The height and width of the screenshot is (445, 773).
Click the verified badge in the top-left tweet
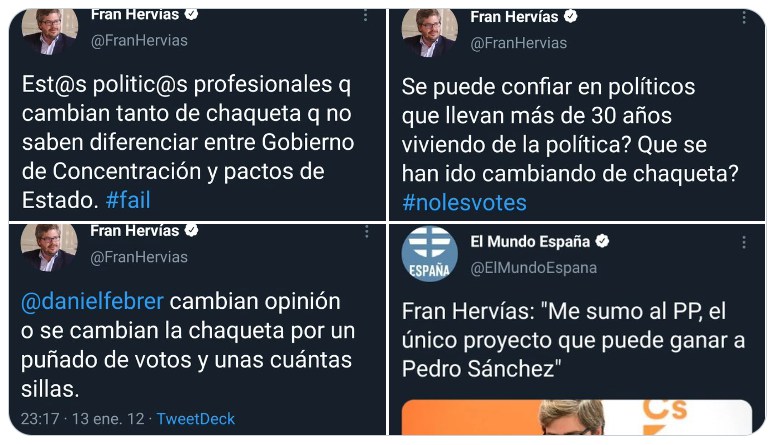191,14
